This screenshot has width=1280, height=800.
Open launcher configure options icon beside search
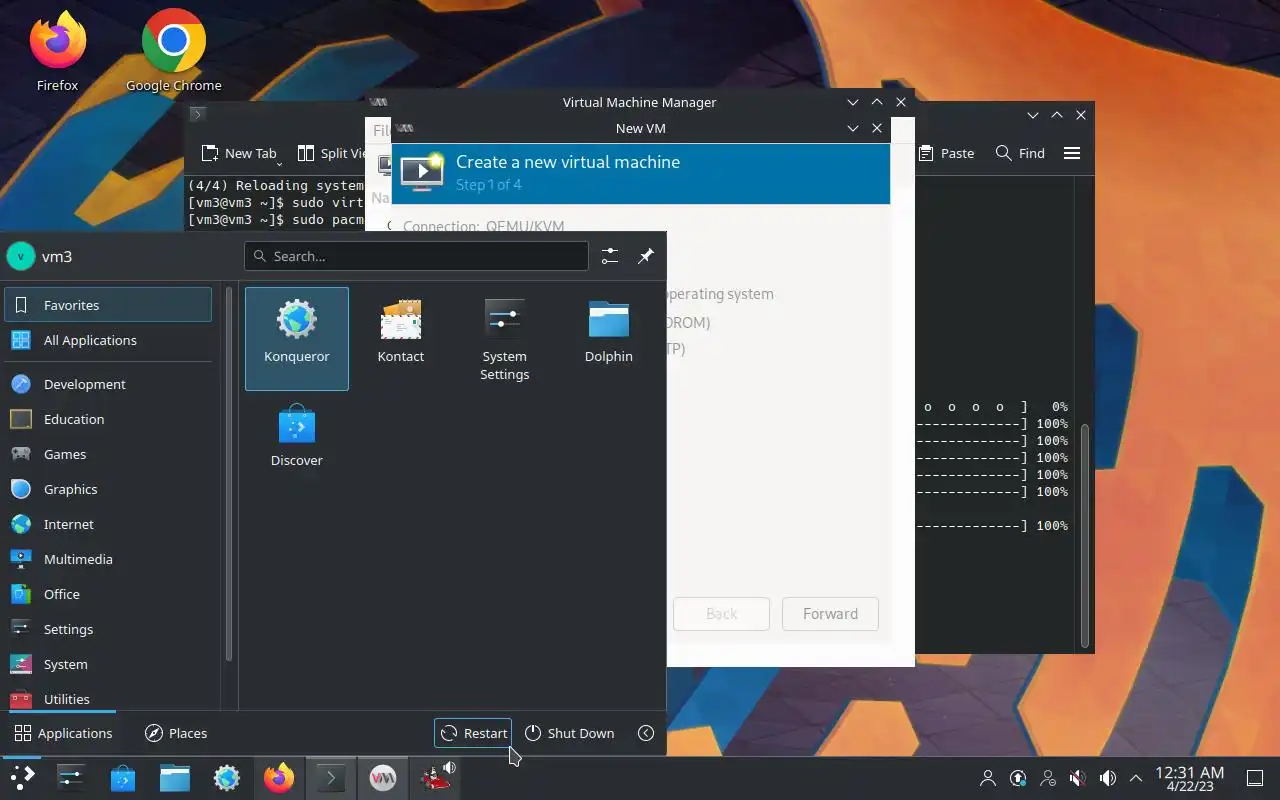[610, 256]
